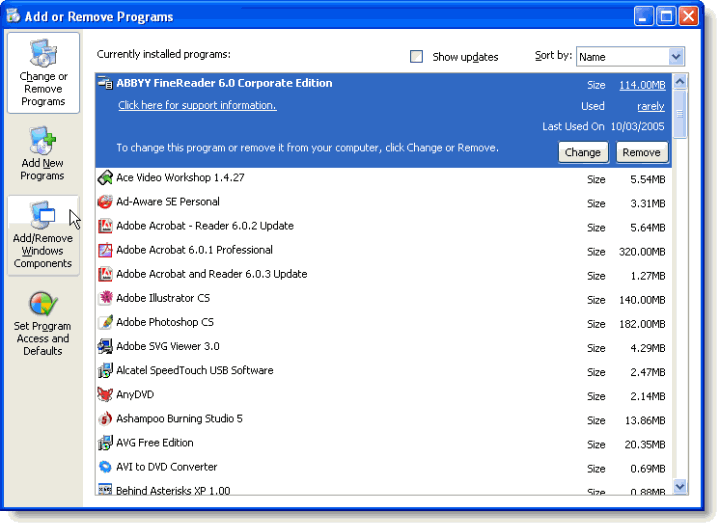Click Adobe Acrobat Reader 6.0.2 Update icon
Screen dimensions: 720x526
click(x=105, y=226)
